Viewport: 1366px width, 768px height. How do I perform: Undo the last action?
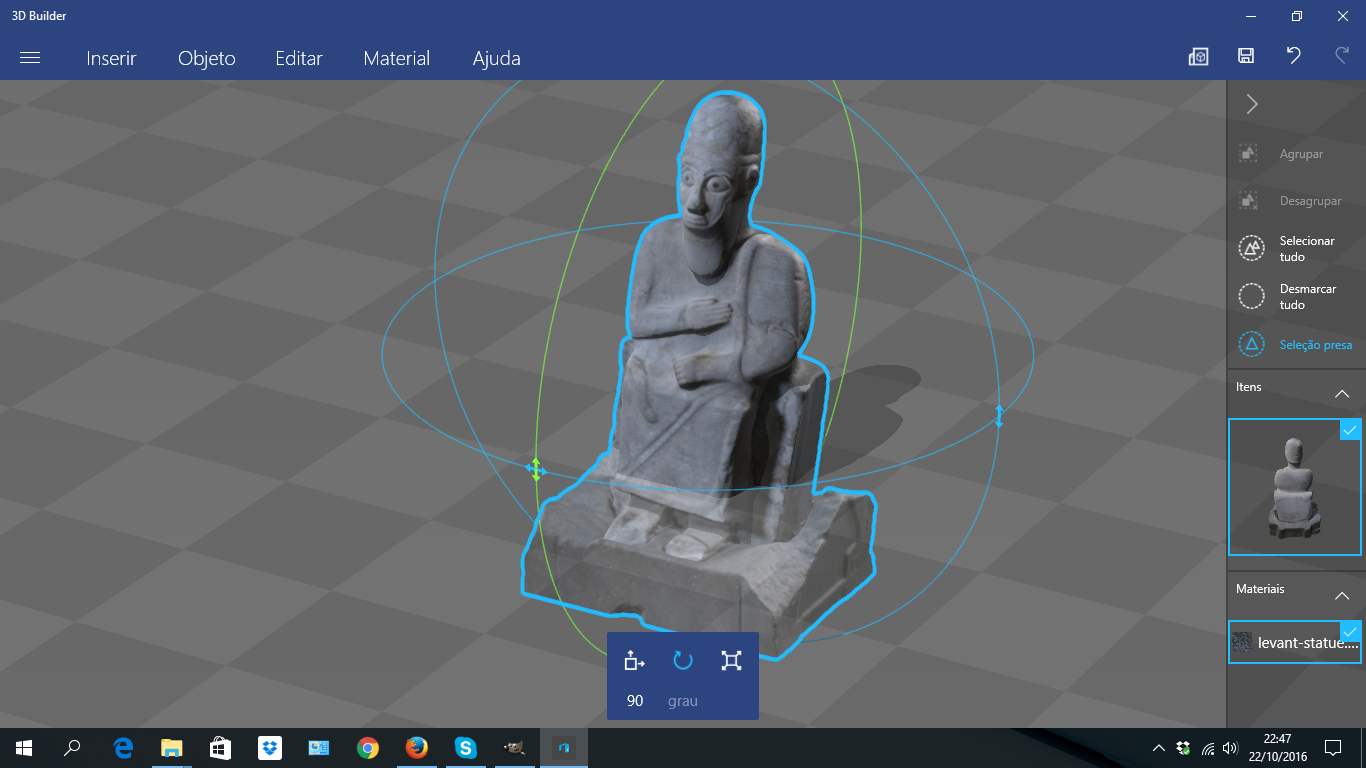click(x=1294, y=56)
